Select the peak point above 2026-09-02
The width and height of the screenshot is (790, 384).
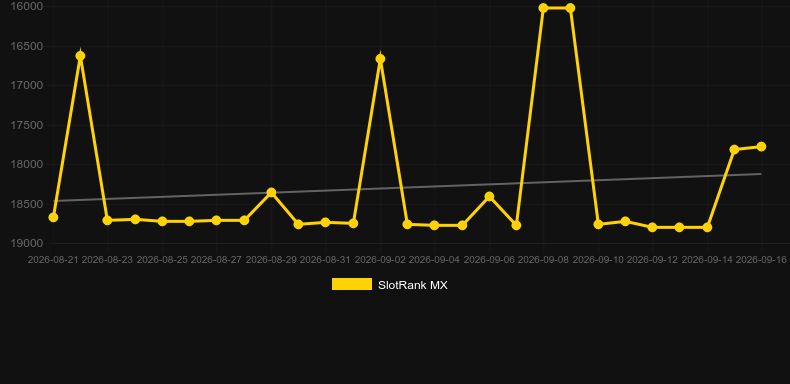coord(380,59)
